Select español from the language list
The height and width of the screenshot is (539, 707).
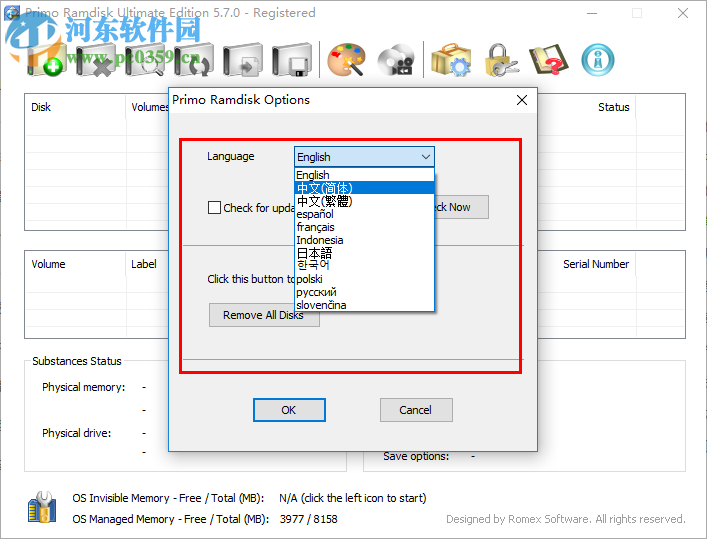tap(364, 214)
